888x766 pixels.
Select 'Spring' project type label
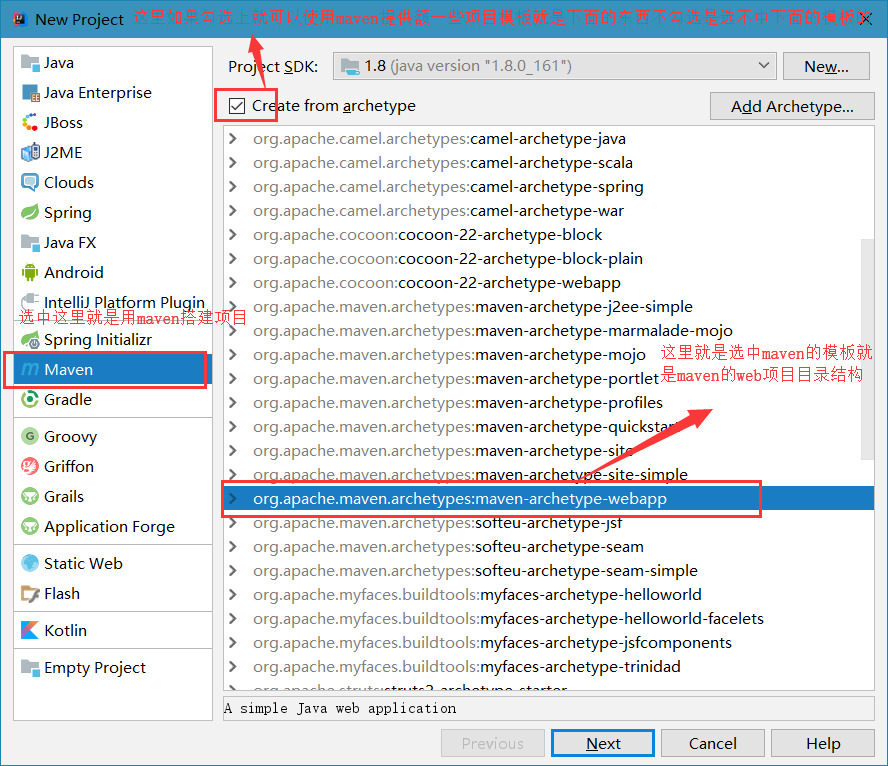[x=68, y=213]
